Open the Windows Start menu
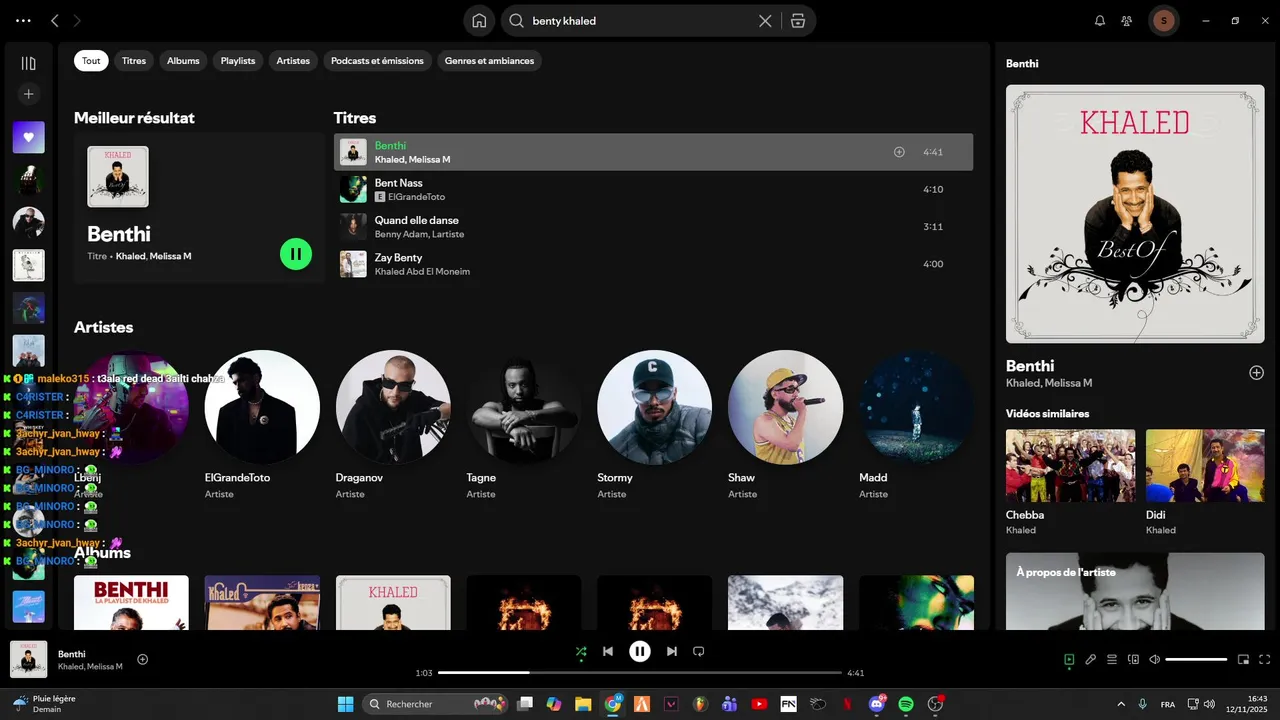The image size is (1280, 720). (345, 704)
